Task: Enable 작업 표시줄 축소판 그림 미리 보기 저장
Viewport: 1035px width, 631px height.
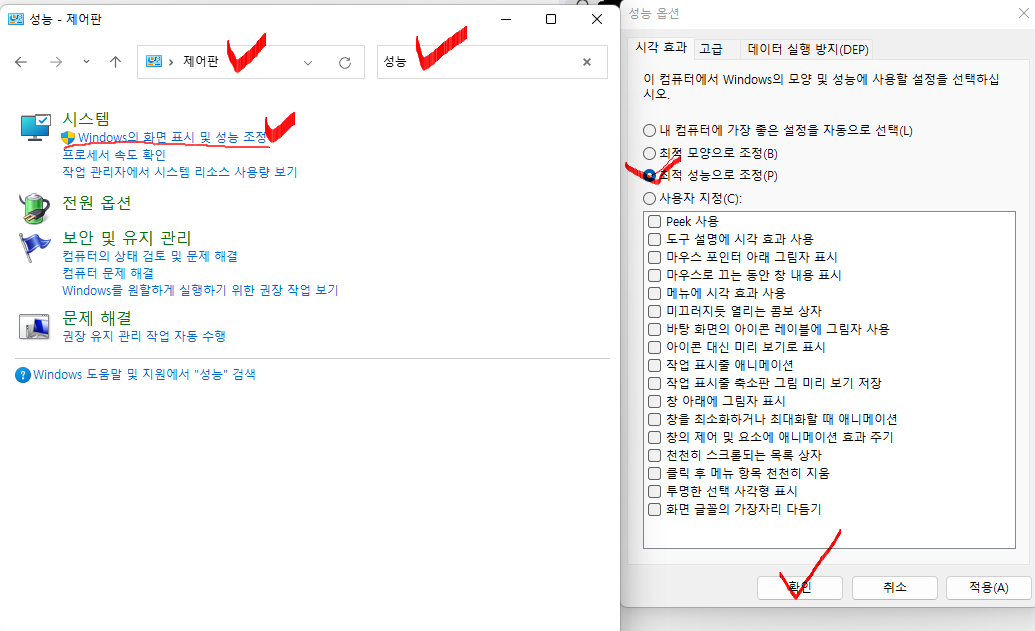Action: point(654,383)
